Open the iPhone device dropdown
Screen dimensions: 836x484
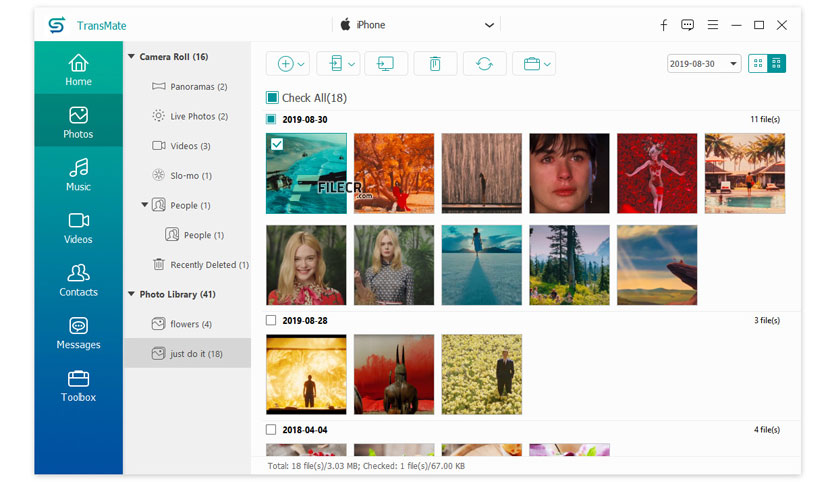[417, 25]
